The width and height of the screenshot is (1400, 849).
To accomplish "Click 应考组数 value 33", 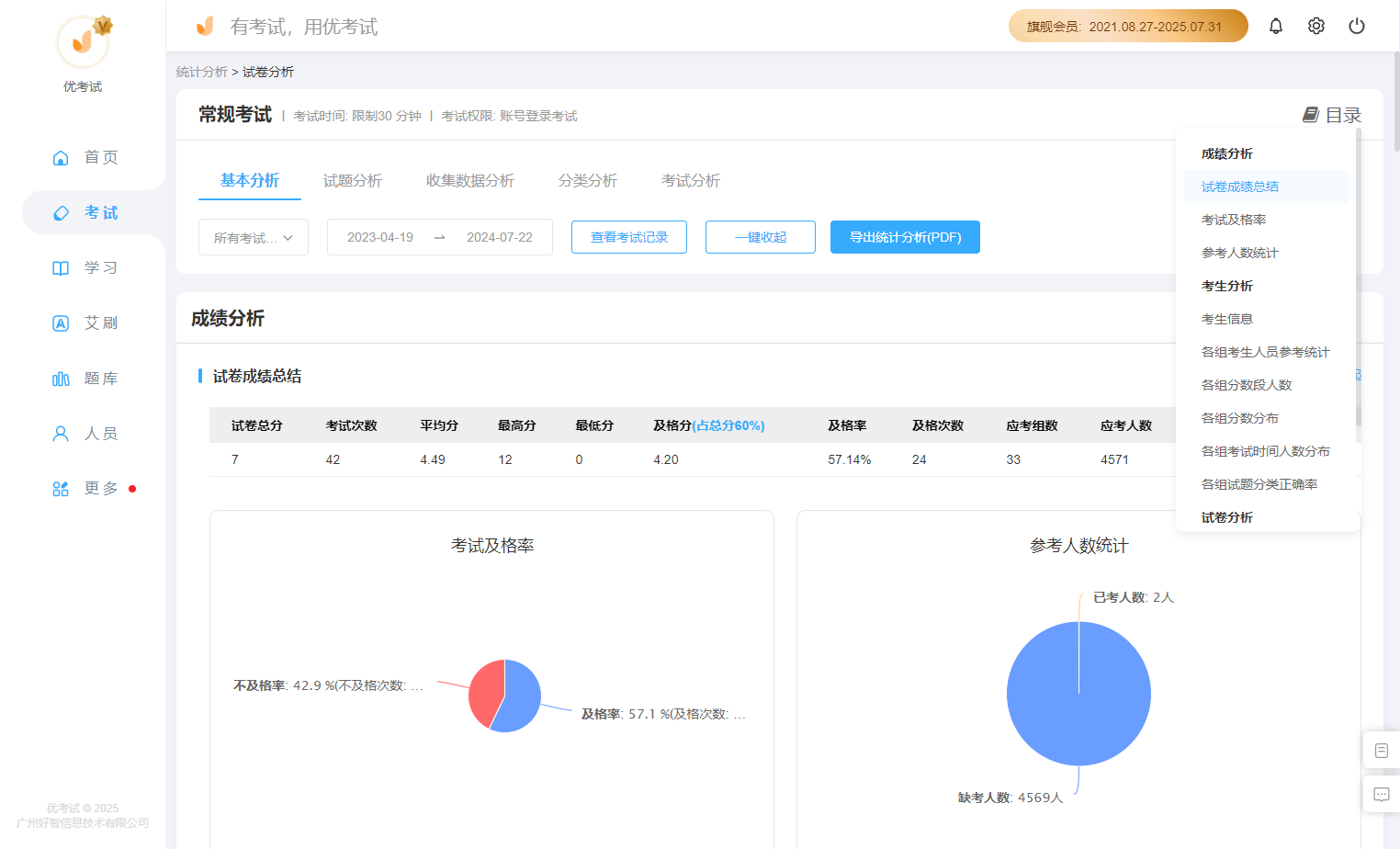I will 1013,459.
